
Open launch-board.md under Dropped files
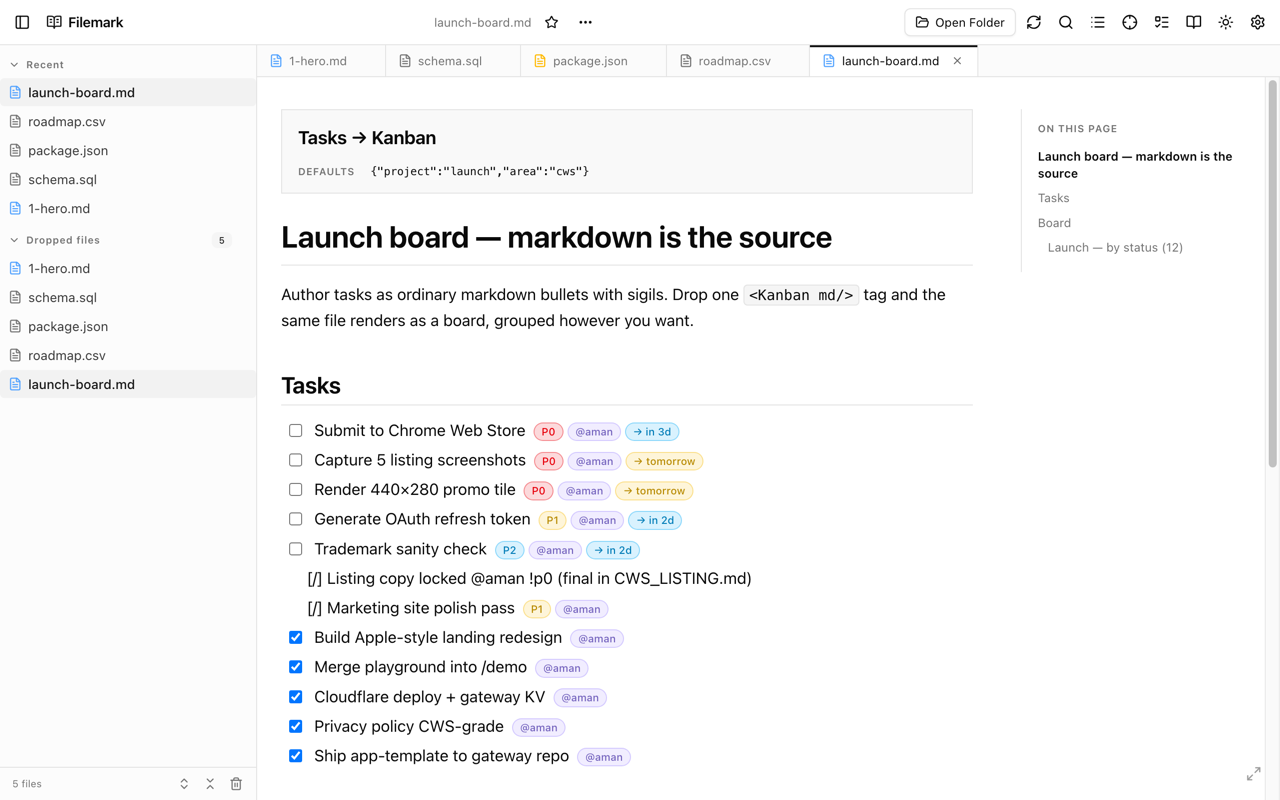128,384
